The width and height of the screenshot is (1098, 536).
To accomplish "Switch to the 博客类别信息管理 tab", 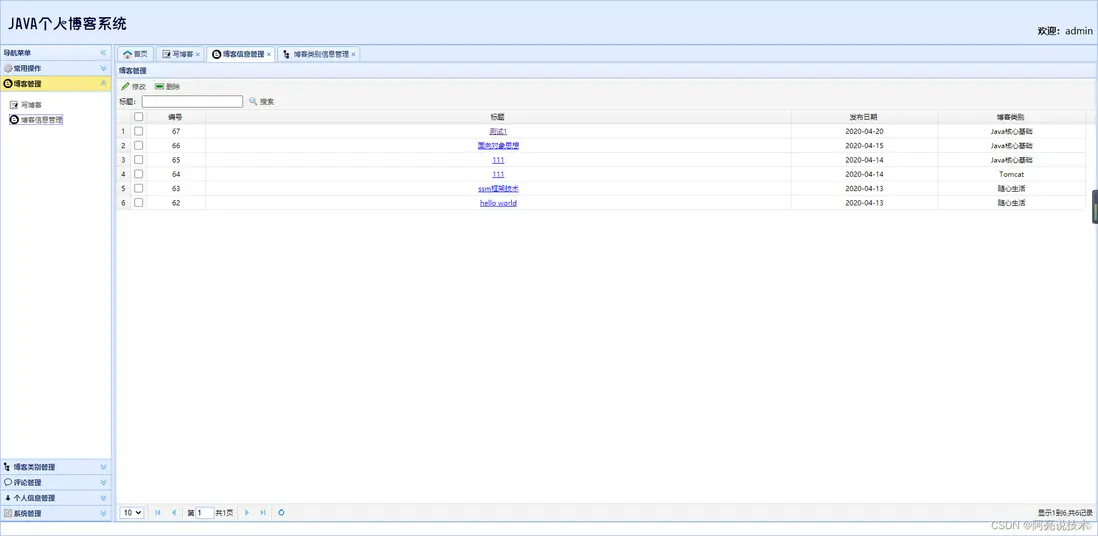I will click(x=319, y=54).
